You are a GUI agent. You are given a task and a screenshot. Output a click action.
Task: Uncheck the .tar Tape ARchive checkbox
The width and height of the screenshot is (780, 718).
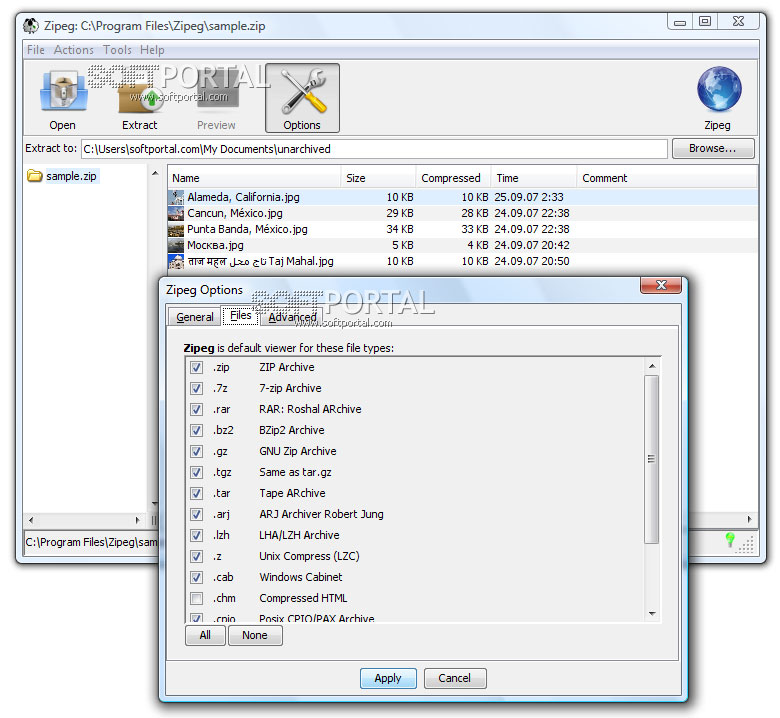(196, 493)
